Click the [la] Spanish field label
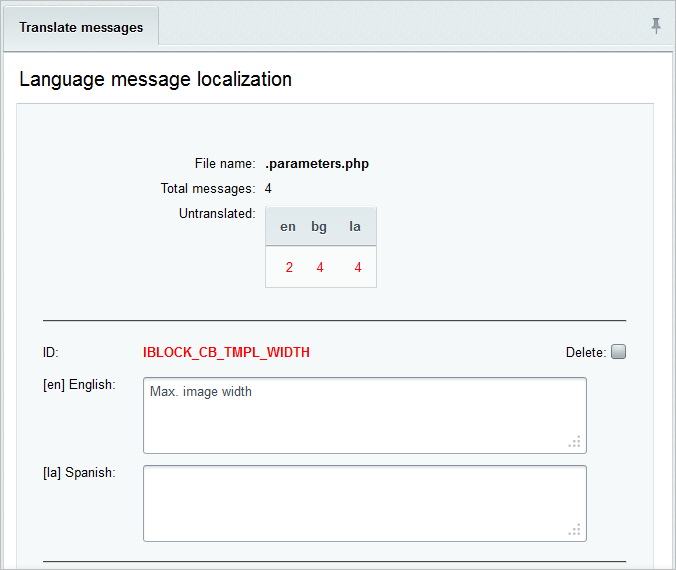The image size is (676, 570). point(79,473)
